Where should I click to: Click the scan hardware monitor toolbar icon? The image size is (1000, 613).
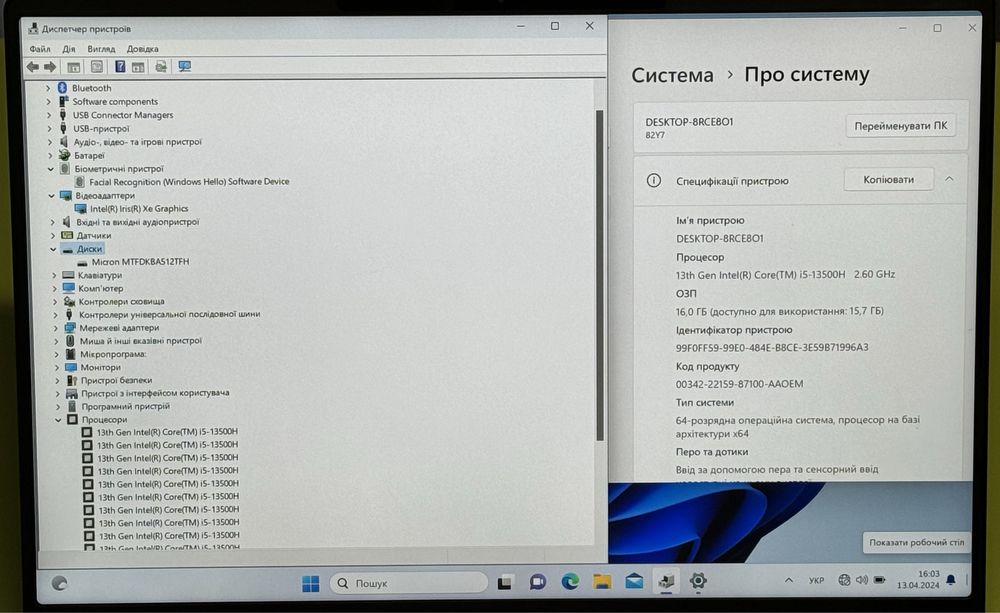tap(184, 66)
